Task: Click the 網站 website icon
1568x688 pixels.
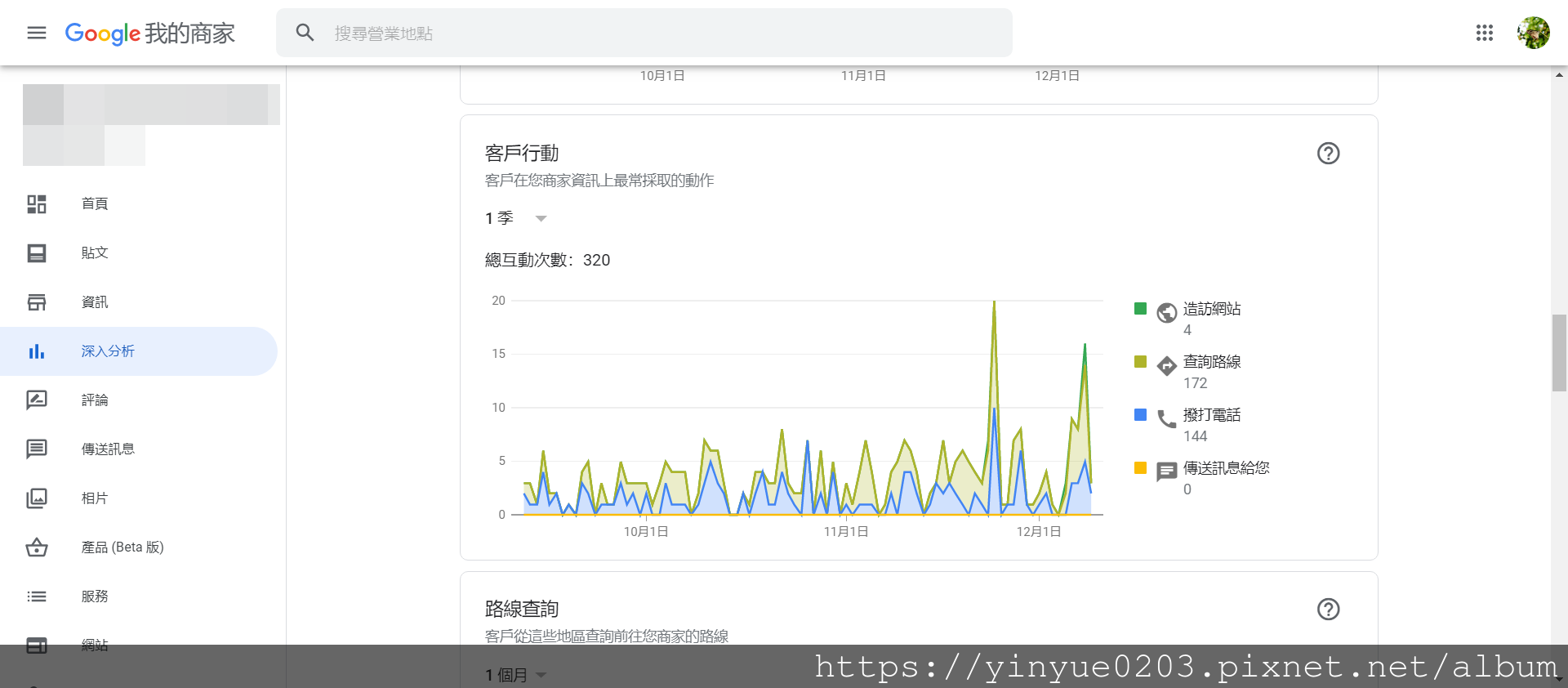Action: click(37, 645)
